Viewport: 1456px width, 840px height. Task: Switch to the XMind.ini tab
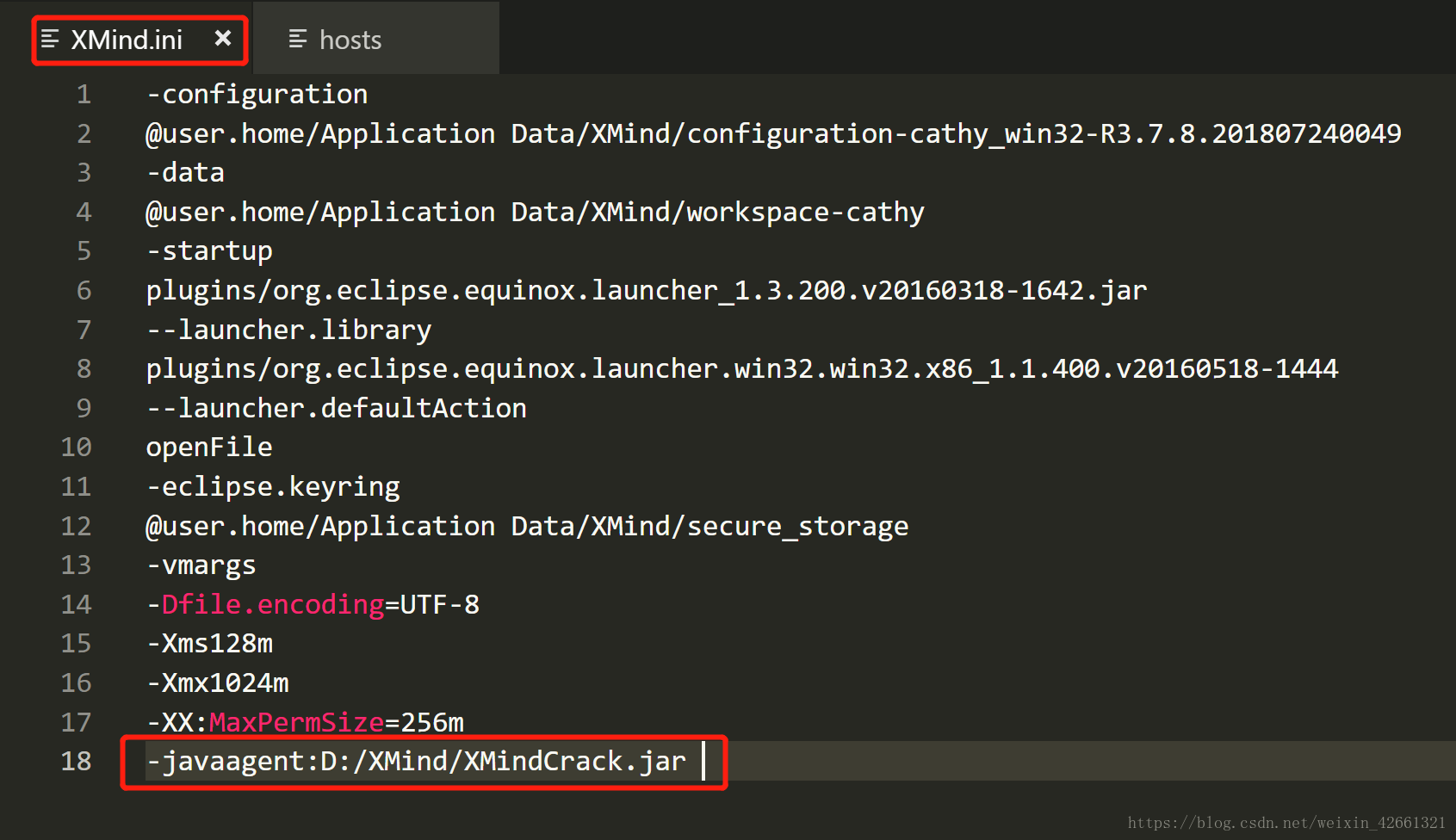(x=127, y=40)
